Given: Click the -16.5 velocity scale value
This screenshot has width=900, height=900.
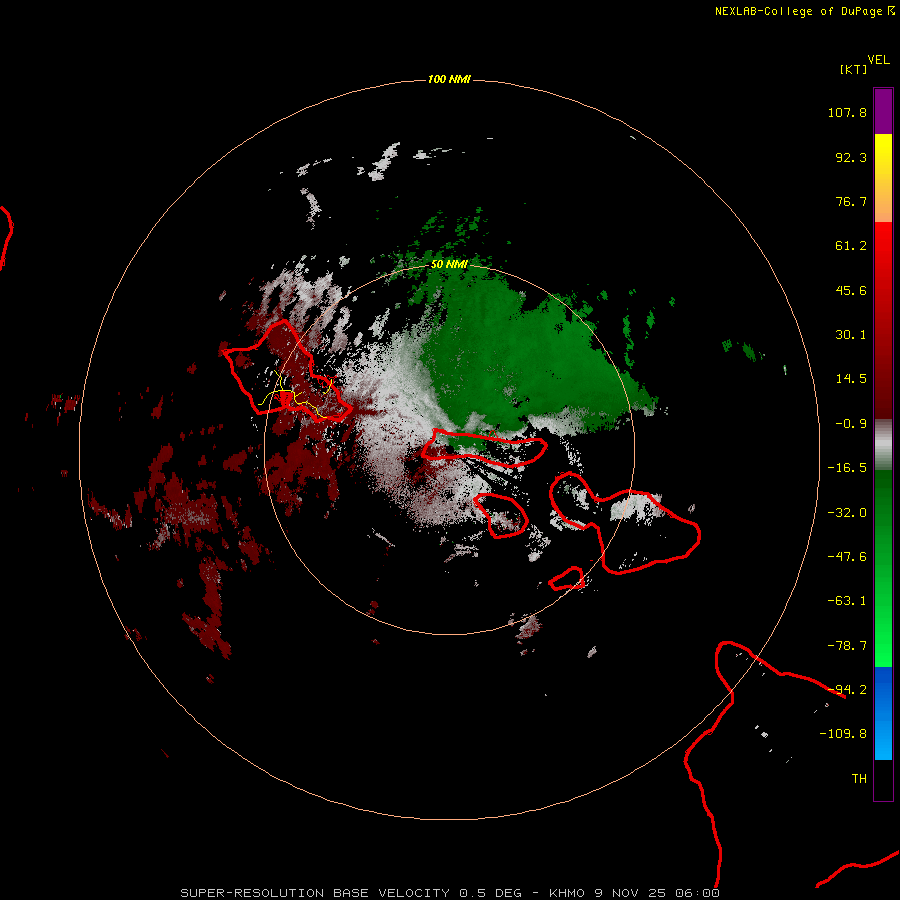Looking at the screenshot, I should (x=847, y=468).
